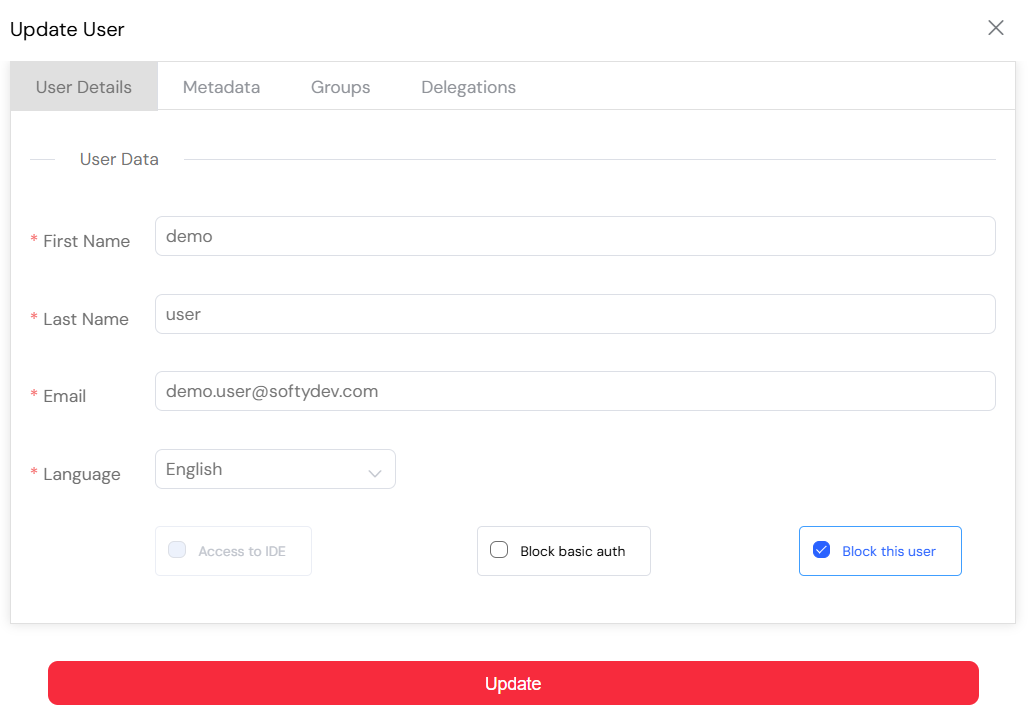This screenshot has height=721, width=1035.
Task: Open the Delegations tab
Action: (469, 87)
